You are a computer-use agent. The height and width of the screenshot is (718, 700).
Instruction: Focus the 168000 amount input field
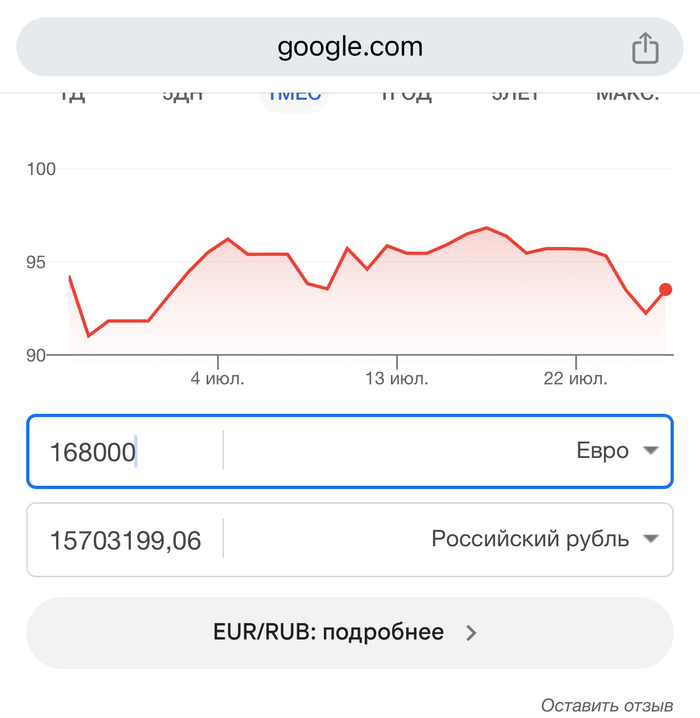[125, 452]
